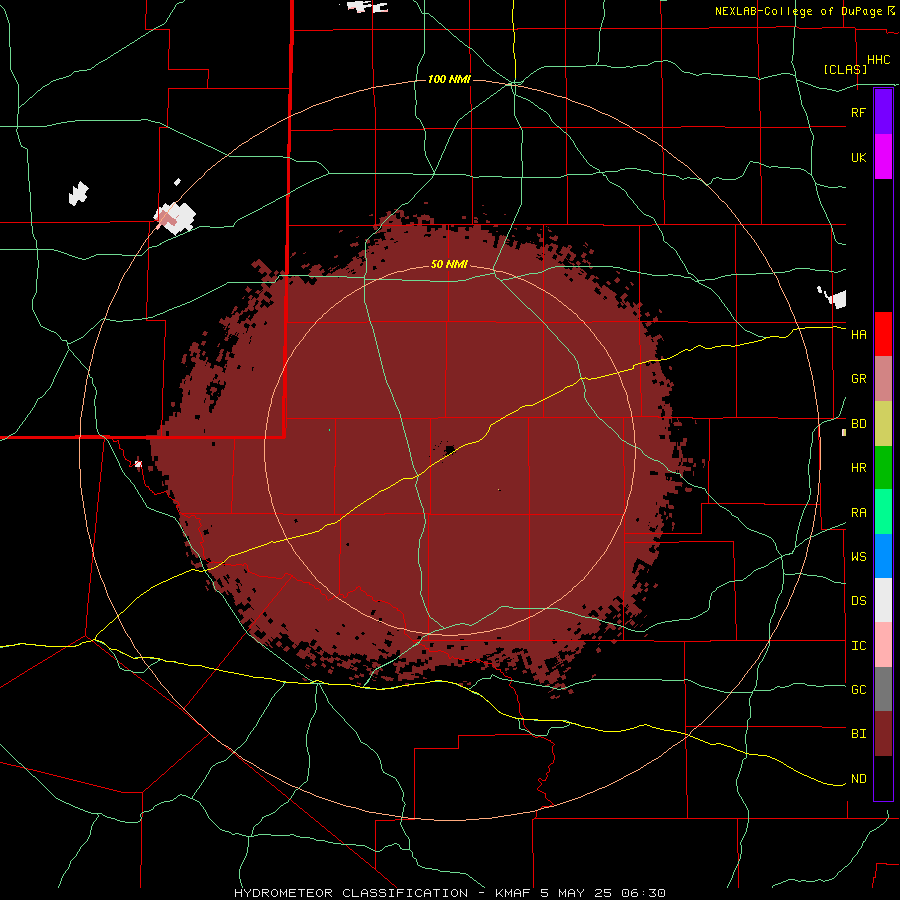Image resolution: width=900 pixels, height=900 pixels.
Task: Click the RA light green legend swatch
Action: coord(883,512)
